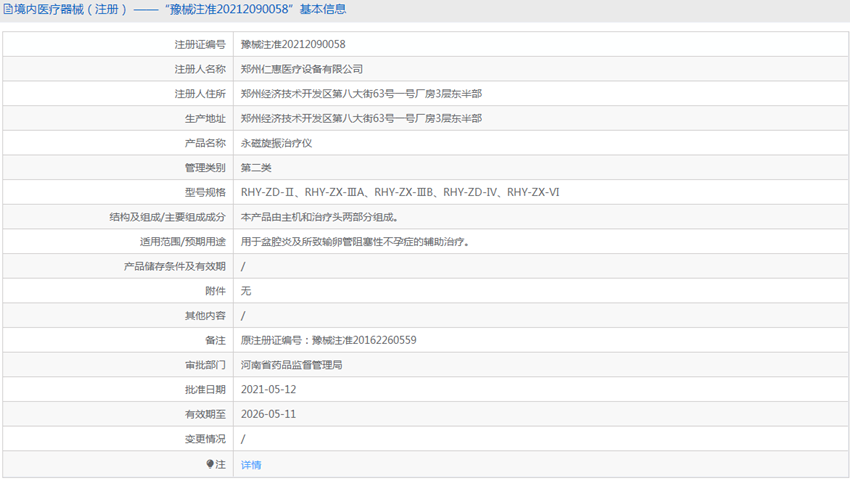Click the slash value in 变更情况 row
850x480 pixels.
(x=243, y=439)
